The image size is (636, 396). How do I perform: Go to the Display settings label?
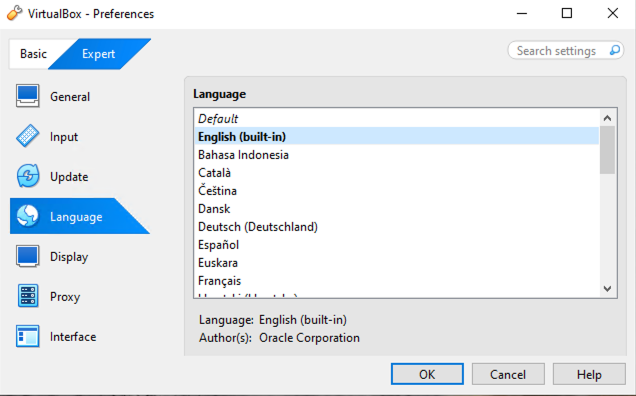tap(69, 257)
